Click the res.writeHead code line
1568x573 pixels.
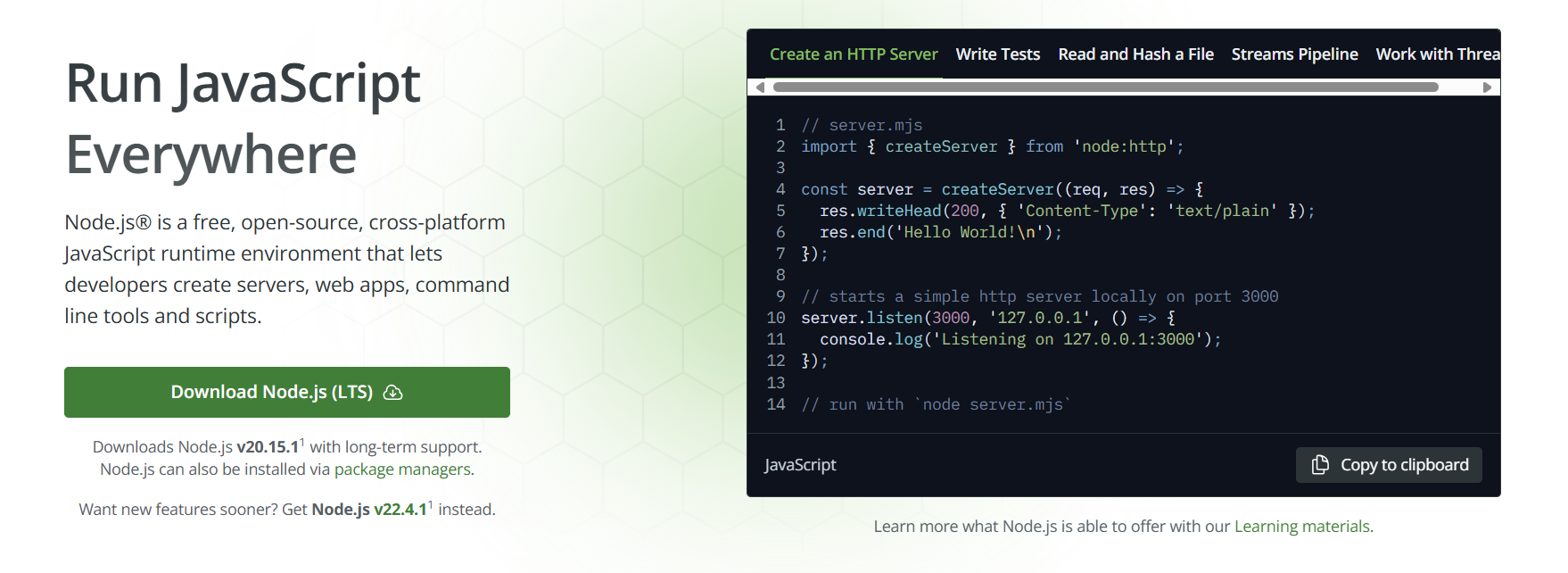(1068, 211)
